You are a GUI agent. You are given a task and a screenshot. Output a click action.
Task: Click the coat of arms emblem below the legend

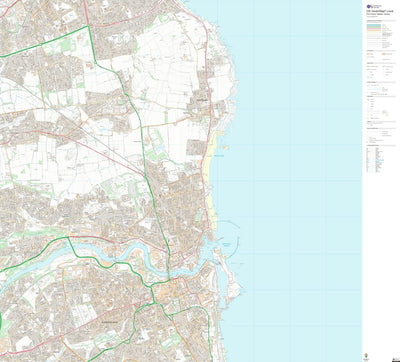[x=366, y=355]
